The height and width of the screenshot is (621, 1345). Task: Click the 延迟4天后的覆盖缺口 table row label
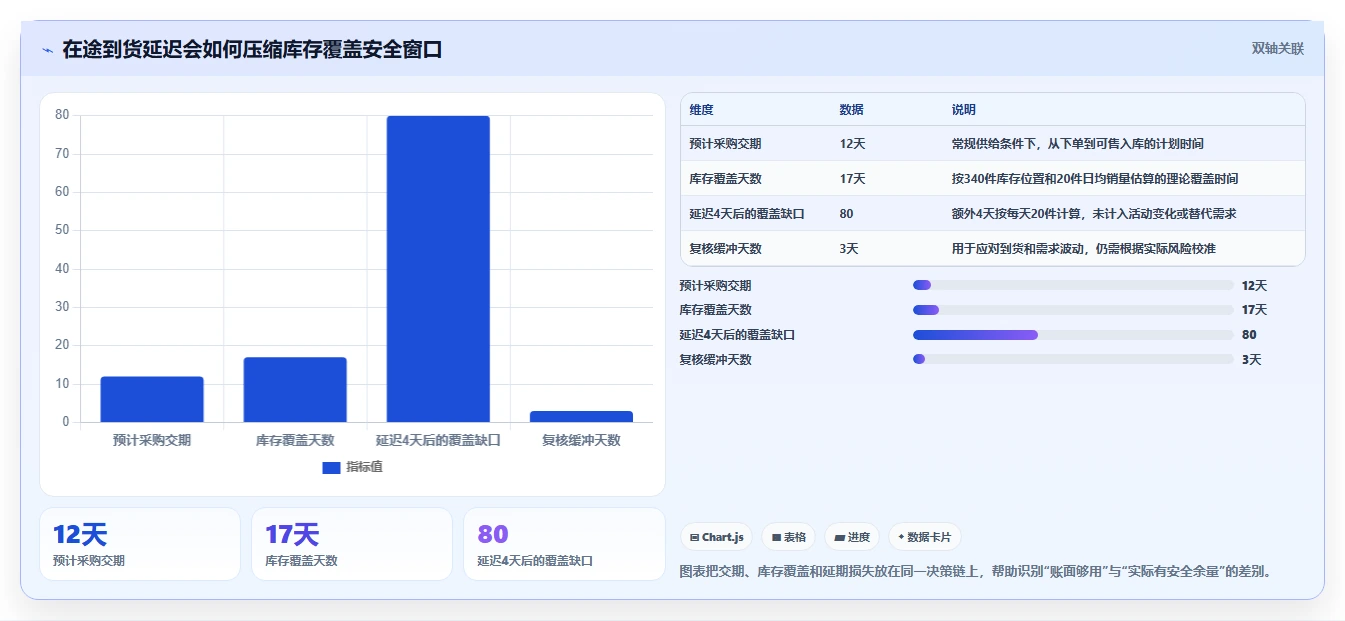(x=747, y=214)
